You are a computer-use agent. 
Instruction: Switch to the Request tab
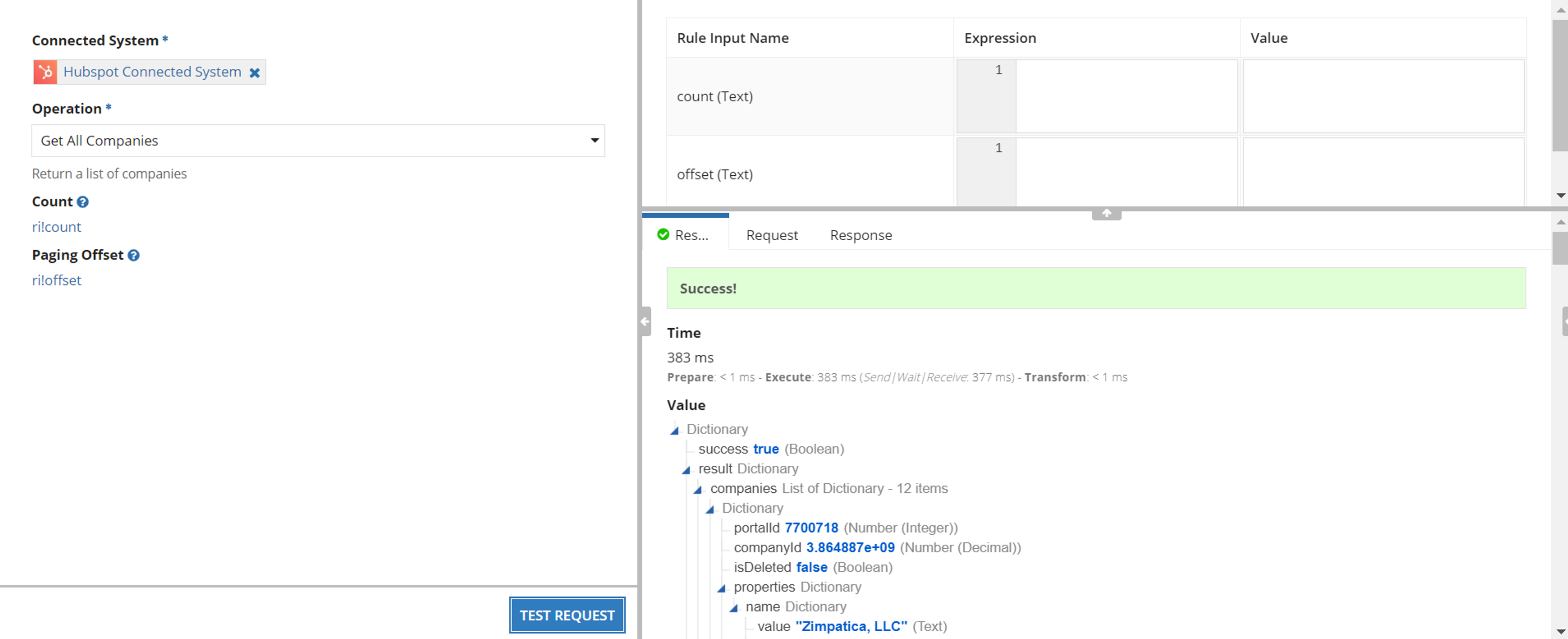(772, 235)
